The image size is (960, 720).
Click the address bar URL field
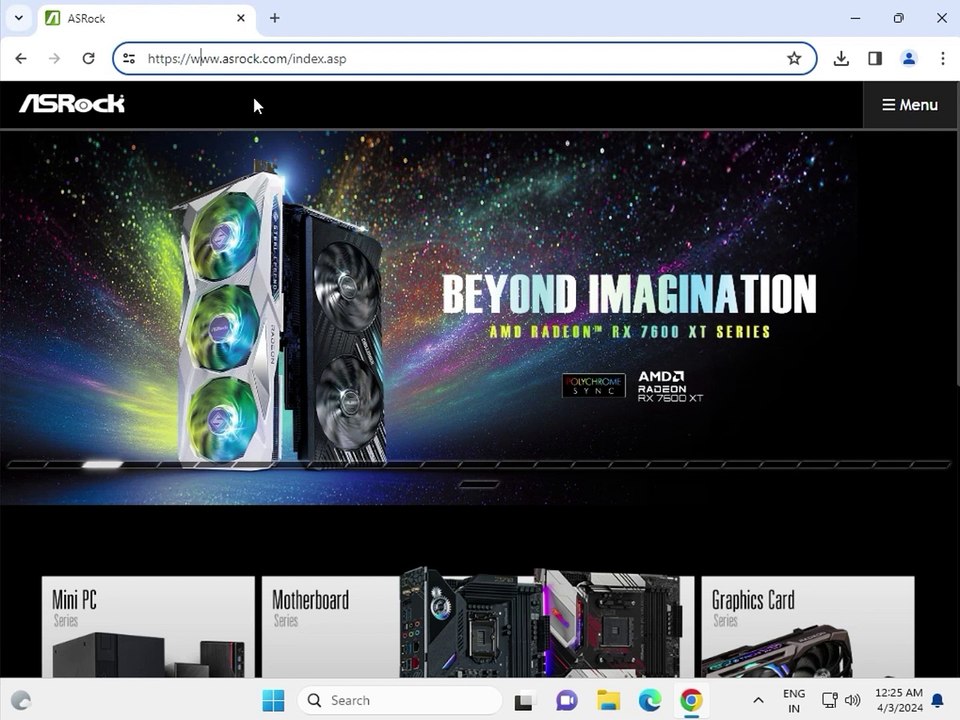tap(464, 59)
